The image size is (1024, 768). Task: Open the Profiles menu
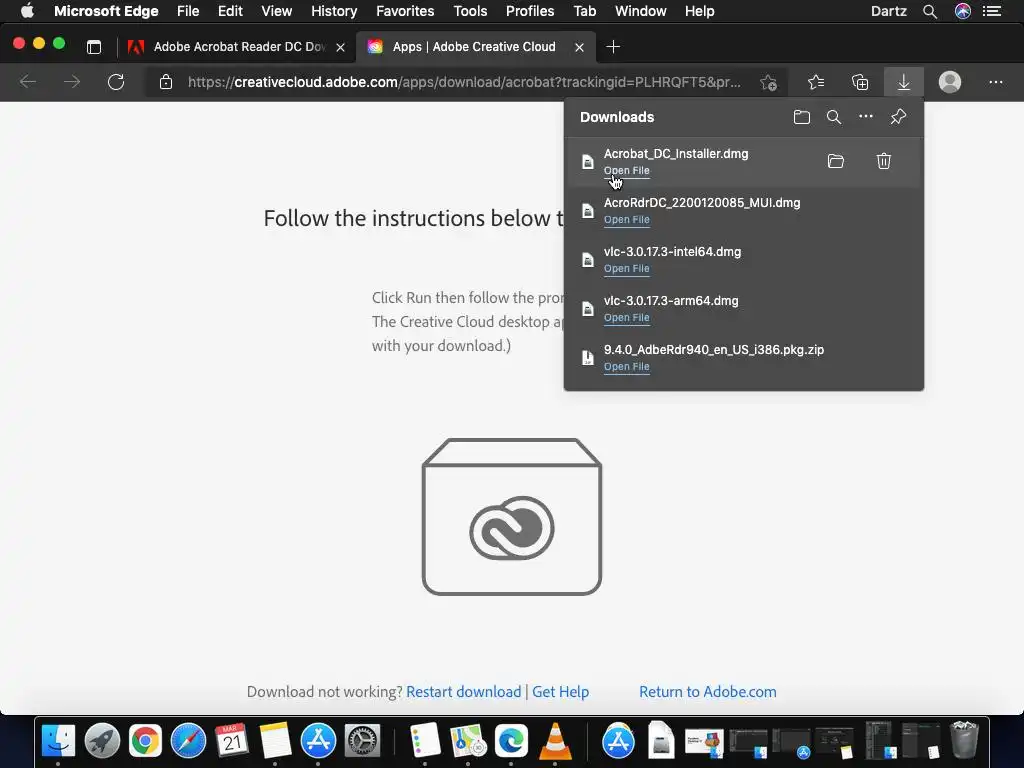(x=530, y=11)
